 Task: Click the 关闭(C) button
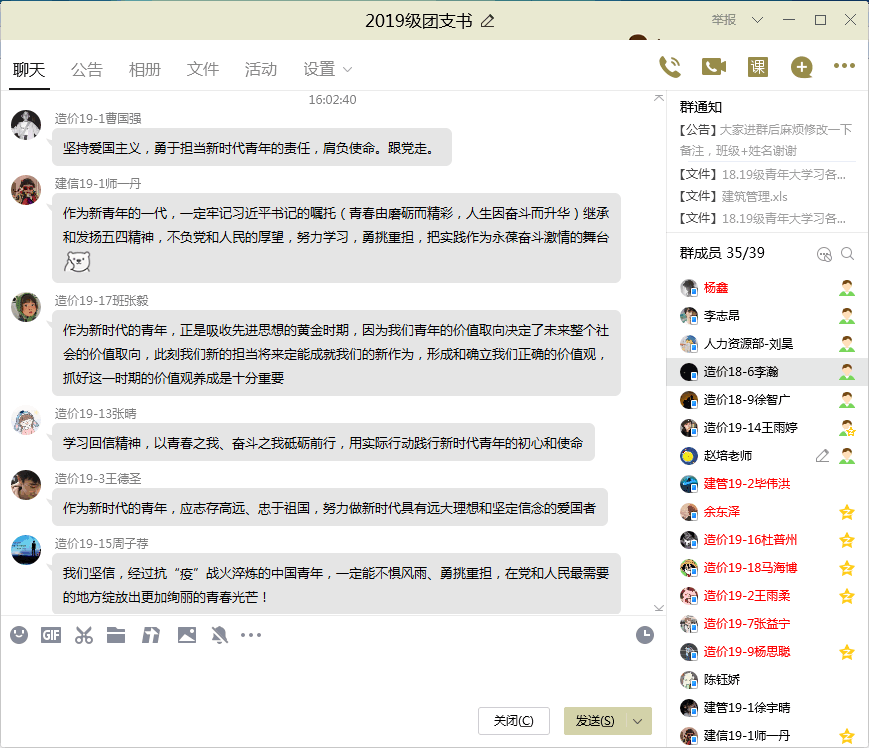tap(514, 721)
